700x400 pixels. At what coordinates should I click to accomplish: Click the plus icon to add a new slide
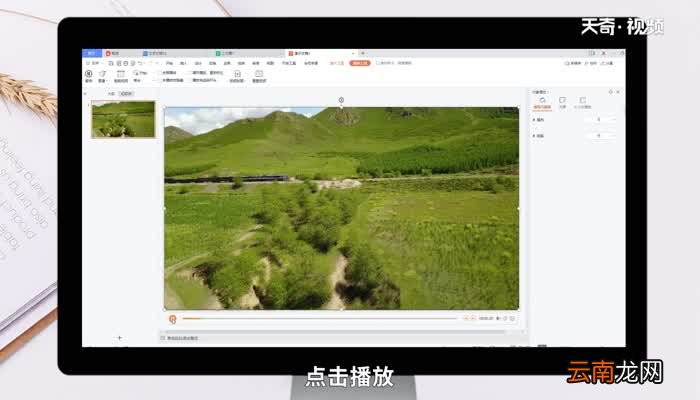[x=119, y=338]
